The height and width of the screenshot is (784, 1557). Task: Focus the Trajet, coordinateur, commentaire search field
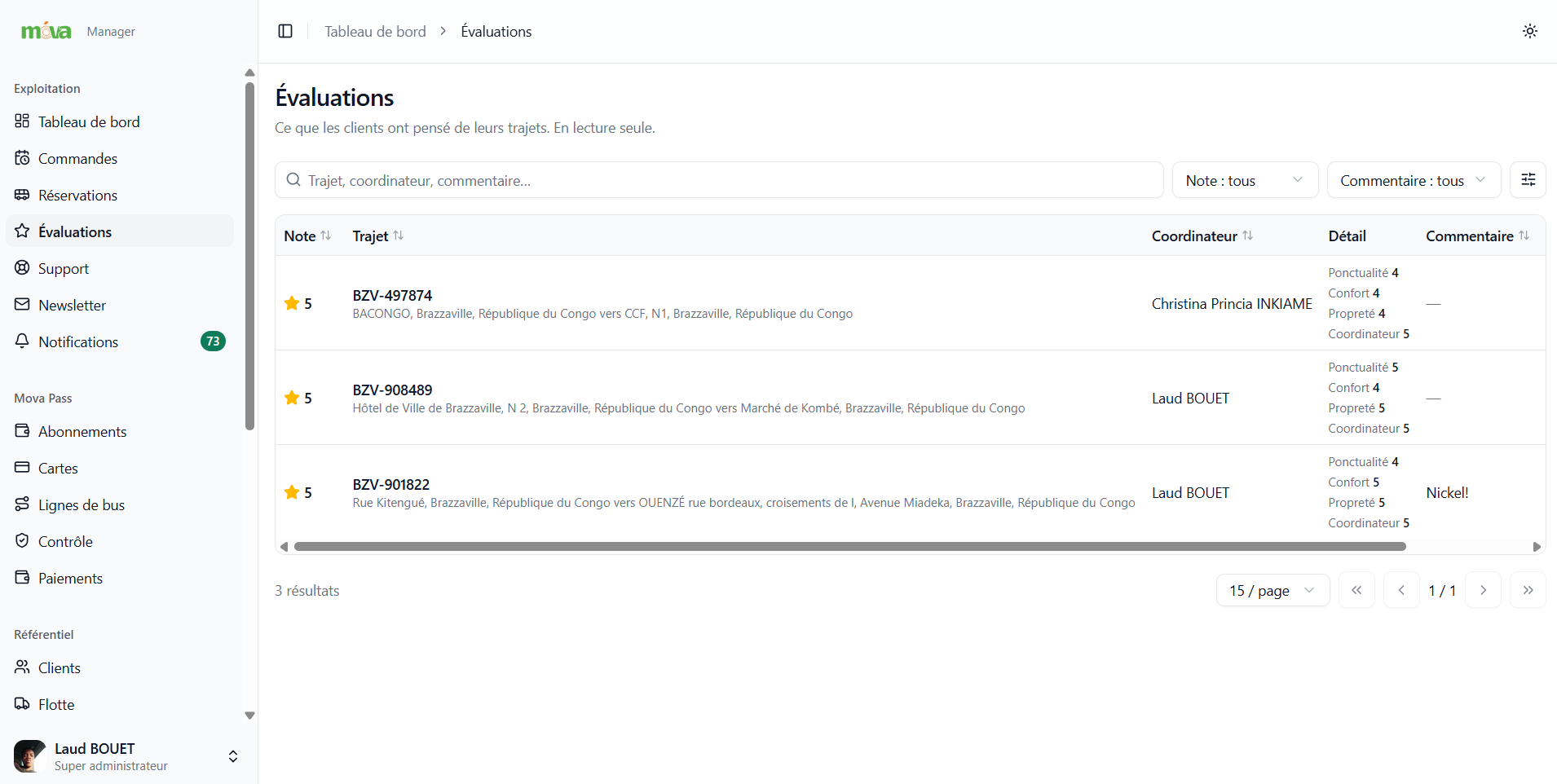click(x=719, y=180)
